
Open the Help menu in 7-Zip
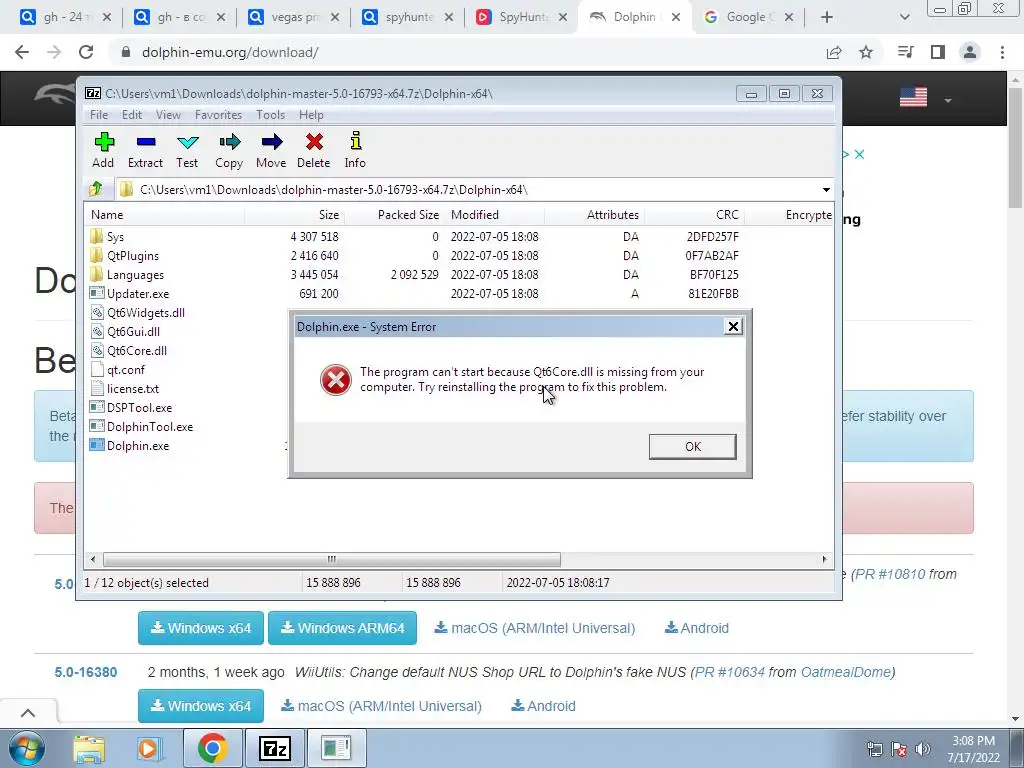[x=311, y=115]
